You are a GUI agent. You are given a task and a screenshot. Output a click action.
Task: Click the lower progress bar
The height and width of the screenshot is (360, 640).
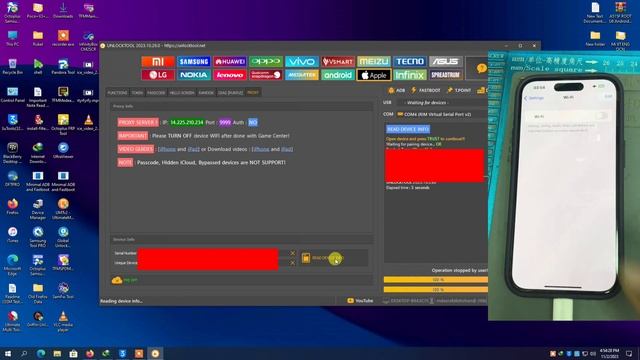[x=436, y=289]
